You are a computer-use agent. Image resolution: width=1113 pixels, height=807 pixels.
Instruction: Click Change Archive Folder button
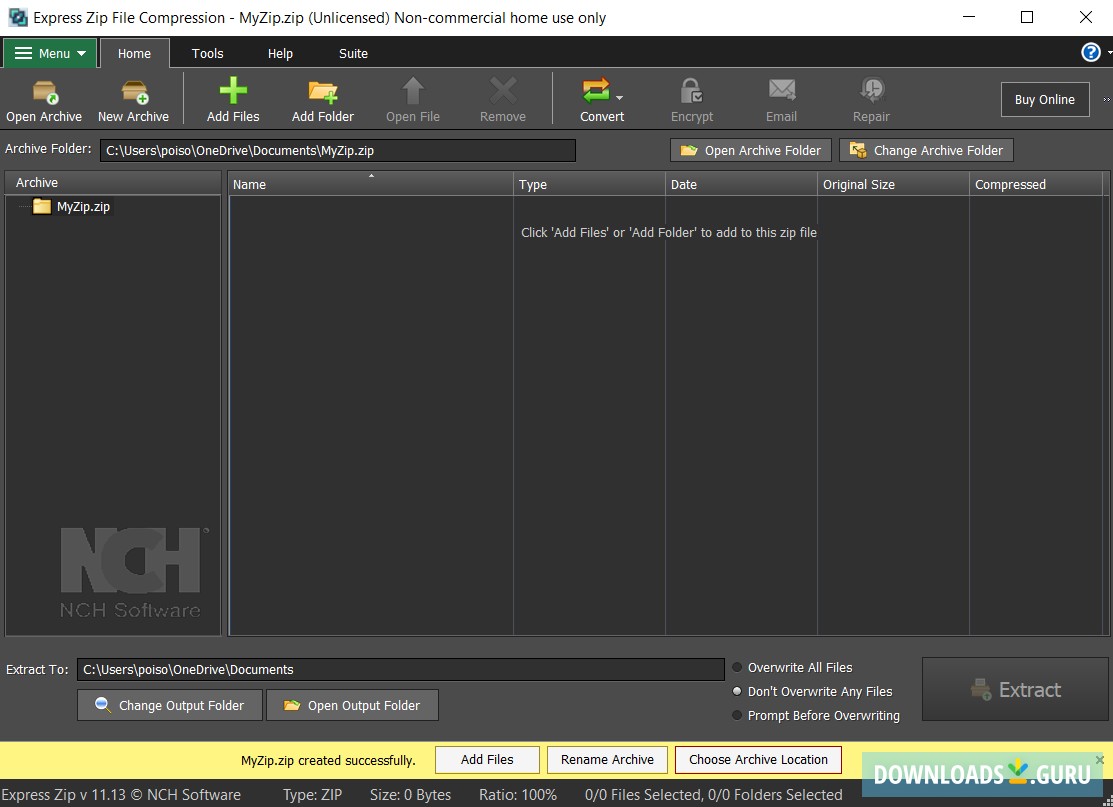click(926, 150)
